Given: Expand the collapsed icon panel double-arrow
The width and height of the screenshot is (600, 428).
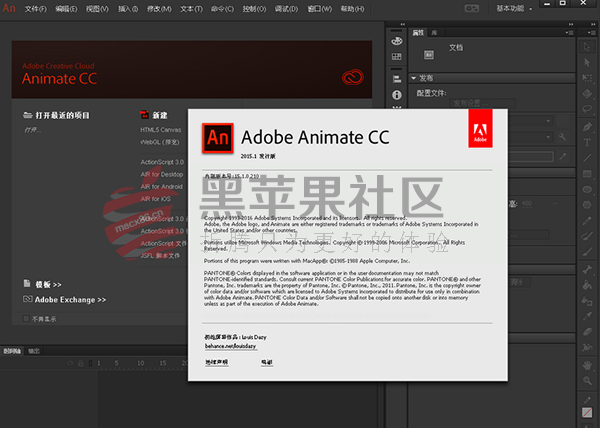Looking at the screenshot, I should [x=402, y=24].
